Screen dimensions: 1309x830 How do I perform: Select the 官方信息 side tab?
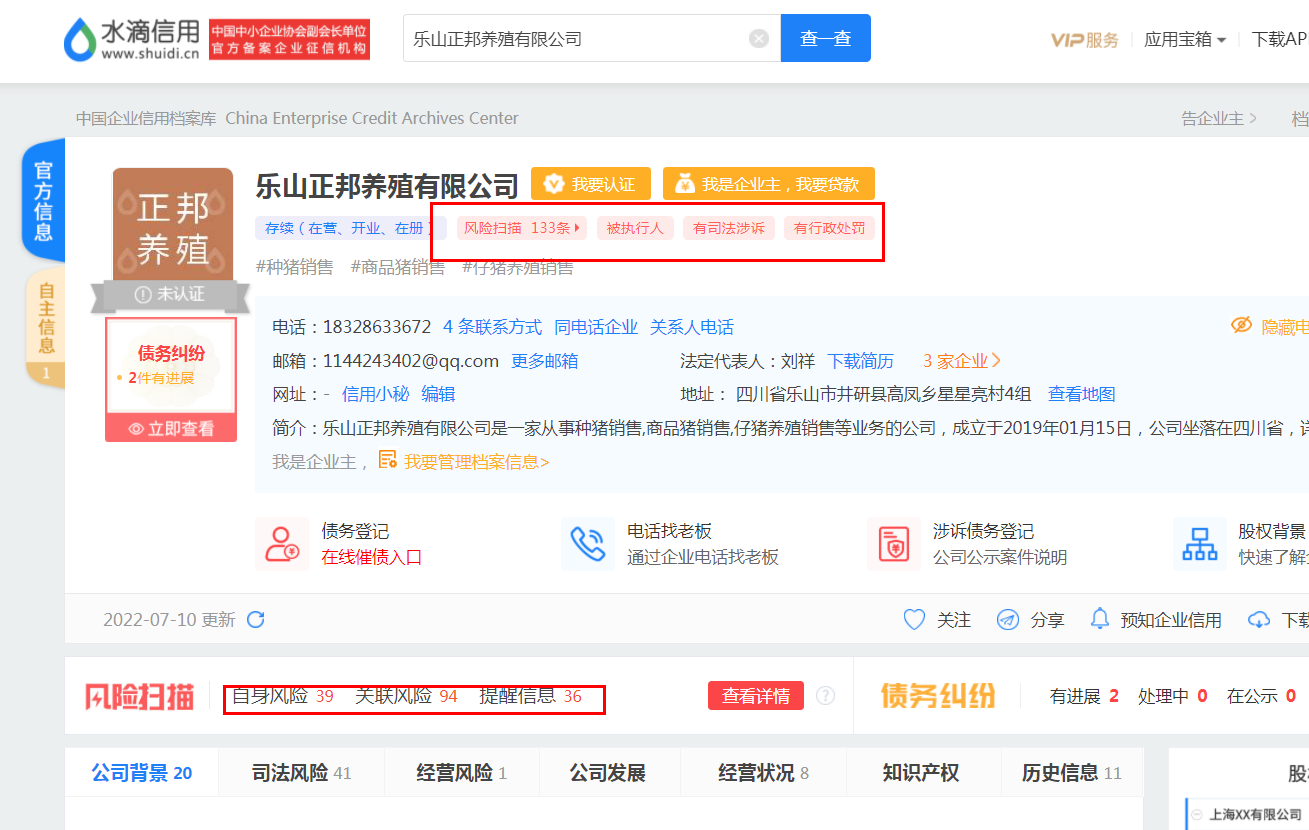[44, 200]
